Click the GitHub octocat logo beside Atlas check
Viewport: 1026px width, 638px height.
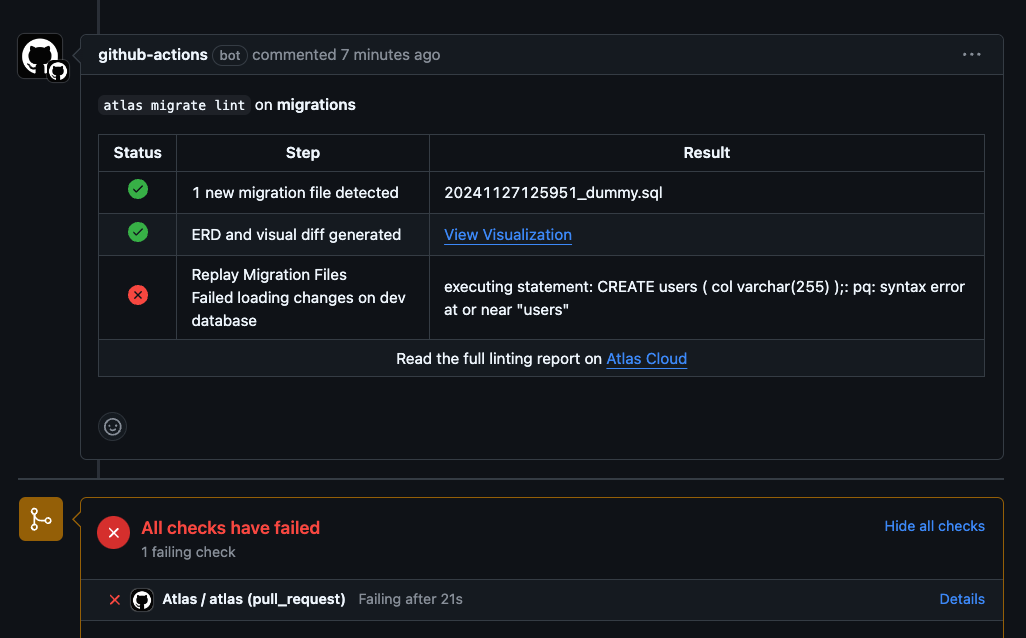click(142, 600)
